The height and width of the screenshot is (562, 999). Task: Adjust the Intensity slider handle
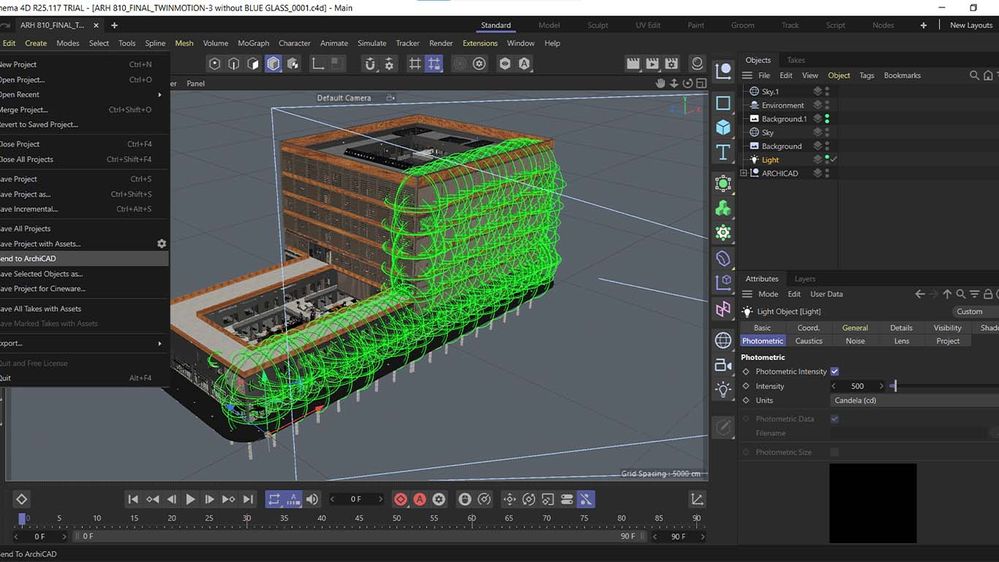click(x=894, y=386)
